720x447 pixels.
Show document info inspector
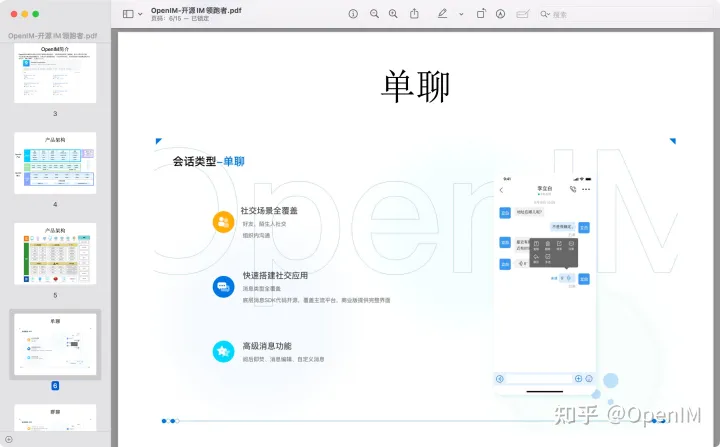point(353,14)
